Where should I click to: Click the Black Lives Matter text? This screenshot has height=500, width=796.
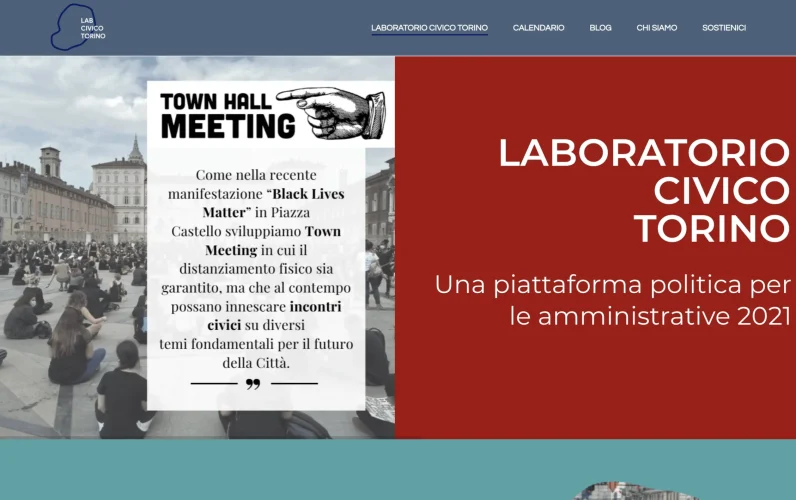click(273, 203)
